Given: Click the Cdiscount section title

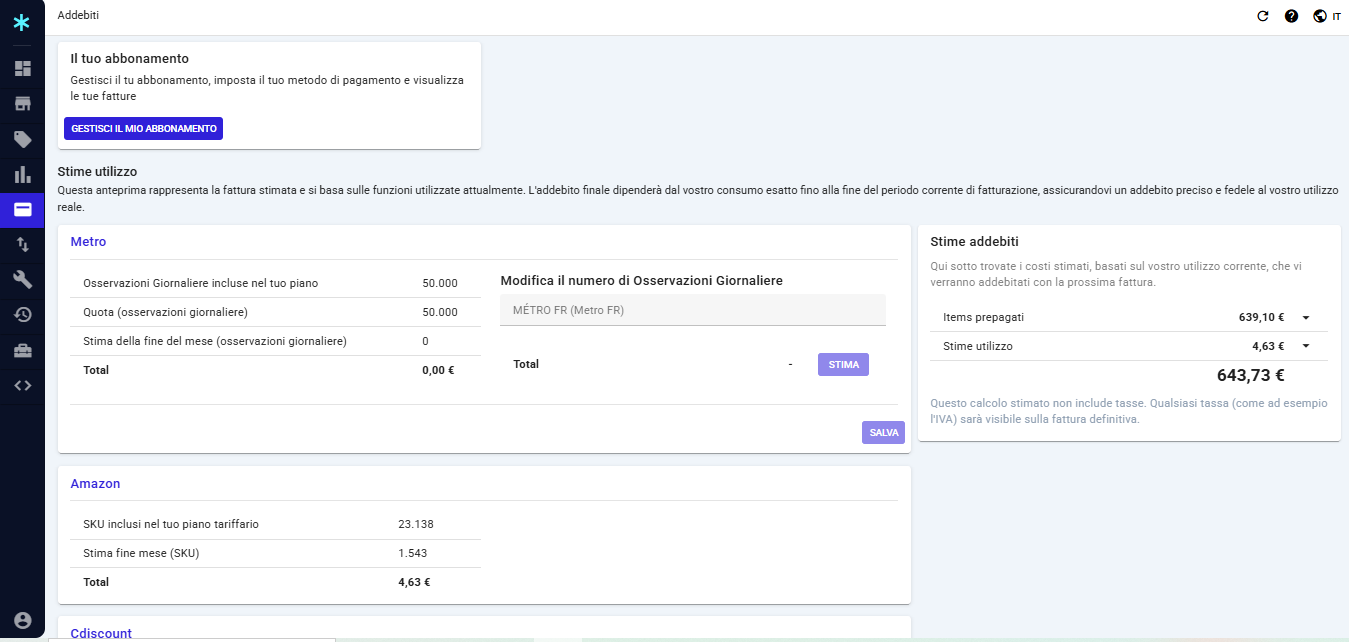Looking at the screenshot, I should 101,633.
